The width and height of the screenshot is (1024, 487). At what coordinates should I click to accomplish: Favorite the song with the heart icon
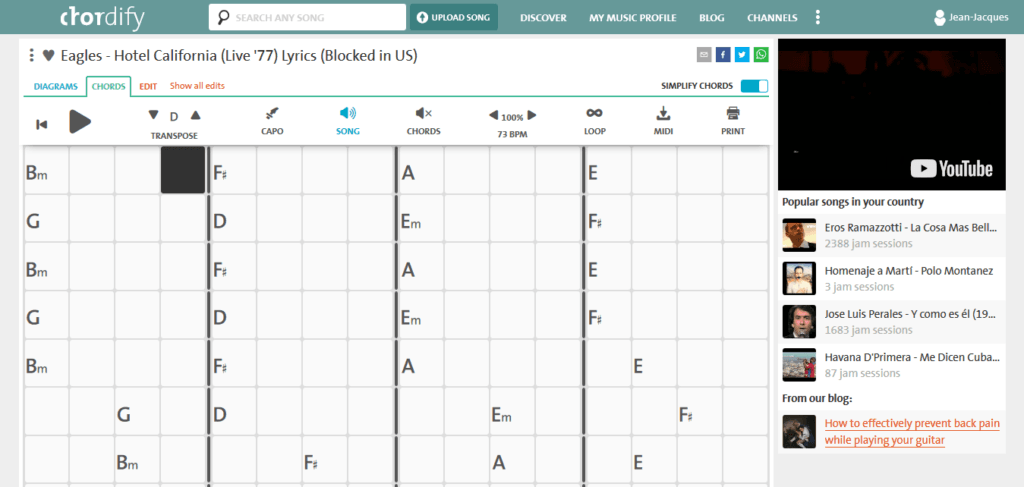click(48, 55)
